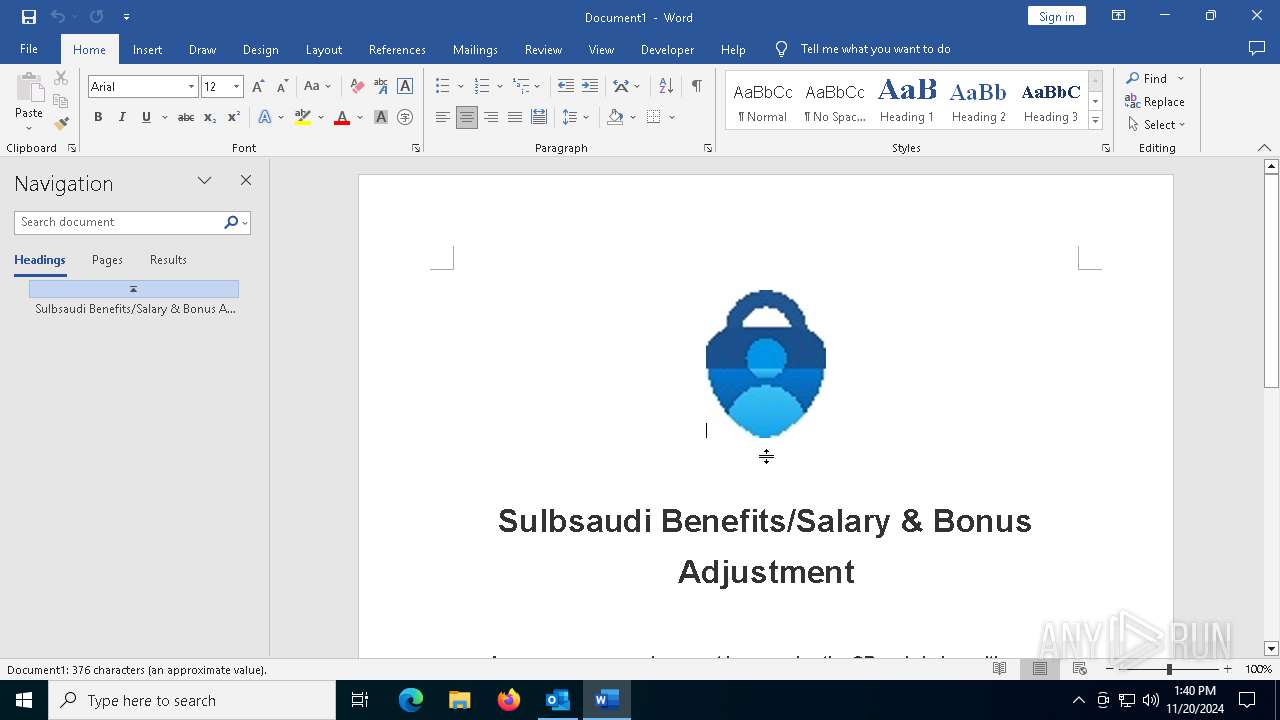Expand bullet list options
Image resolution: width=1280 pixels, height=720 pixels.
click(460, 87)
